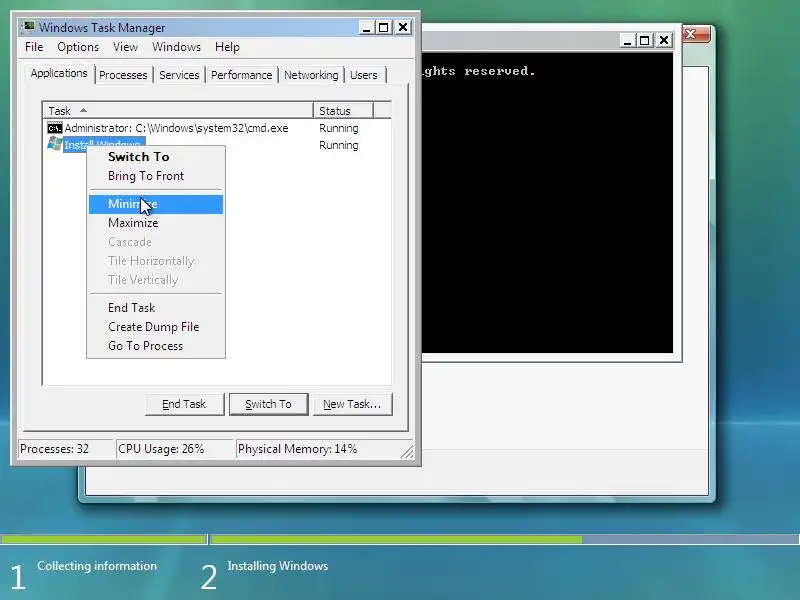
Task: Choose Bring To Front in context menu
Action: (x=156, y=176)
